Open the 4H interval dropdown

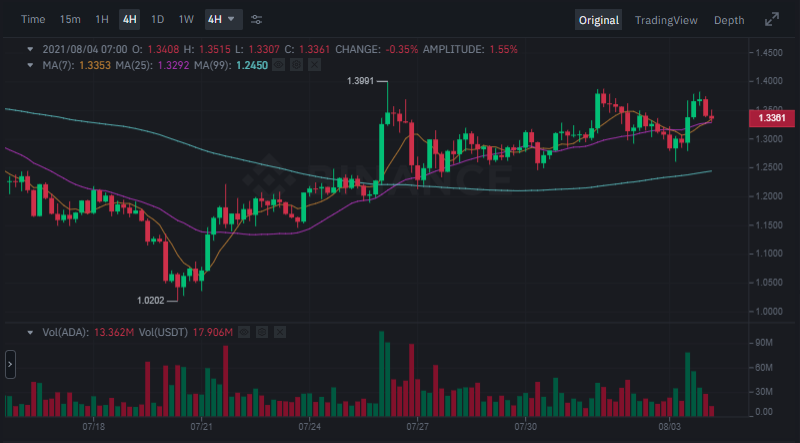222,20
